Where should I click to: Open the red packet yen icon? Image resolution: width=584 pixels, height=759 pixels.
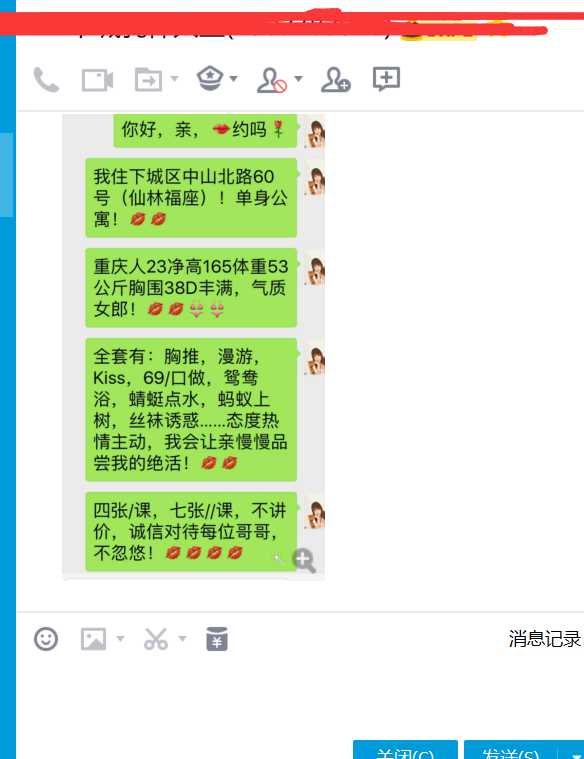pos(216,639)
